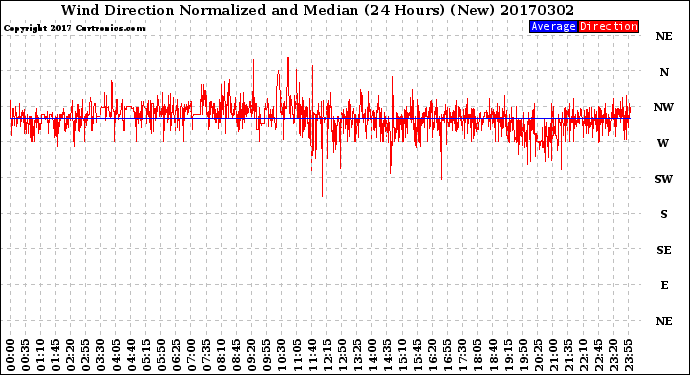Click the 02:20 time axis label
Viewport: 690px width, 375px height.
[x=71, y=355]
